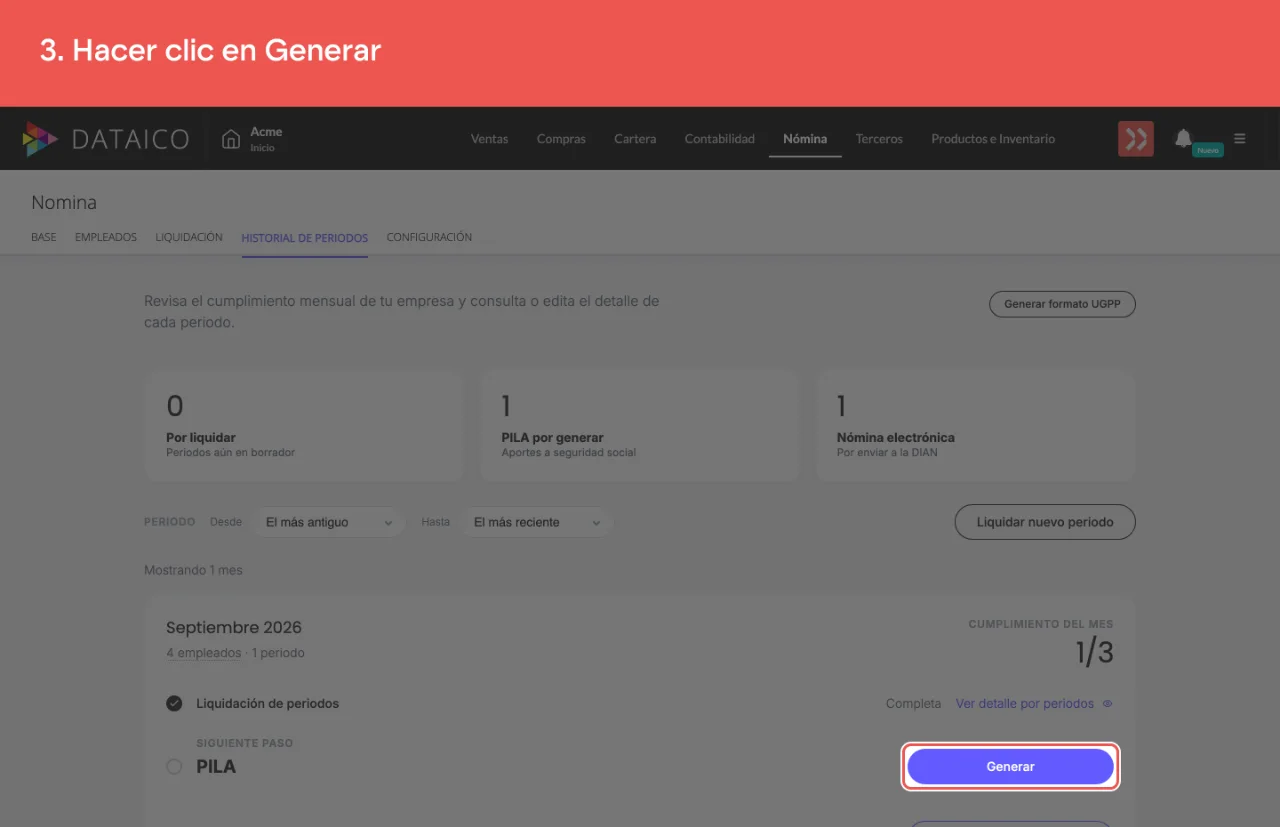This screenshot has height=827, width=1280.
Task: Click the eye icon beside Ver detalle por periodos
Action: click(1107, 704)
